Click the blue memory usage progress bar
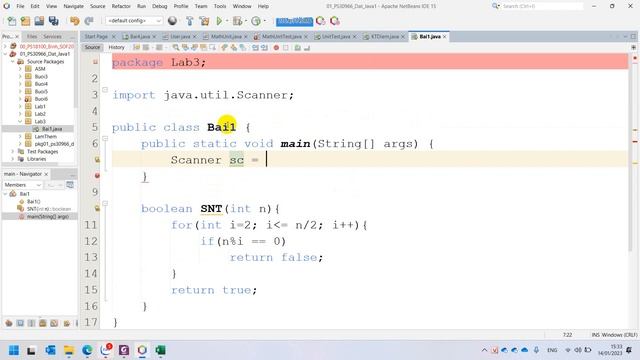This screenshot has height=360, width=640. tap(294, 21)
